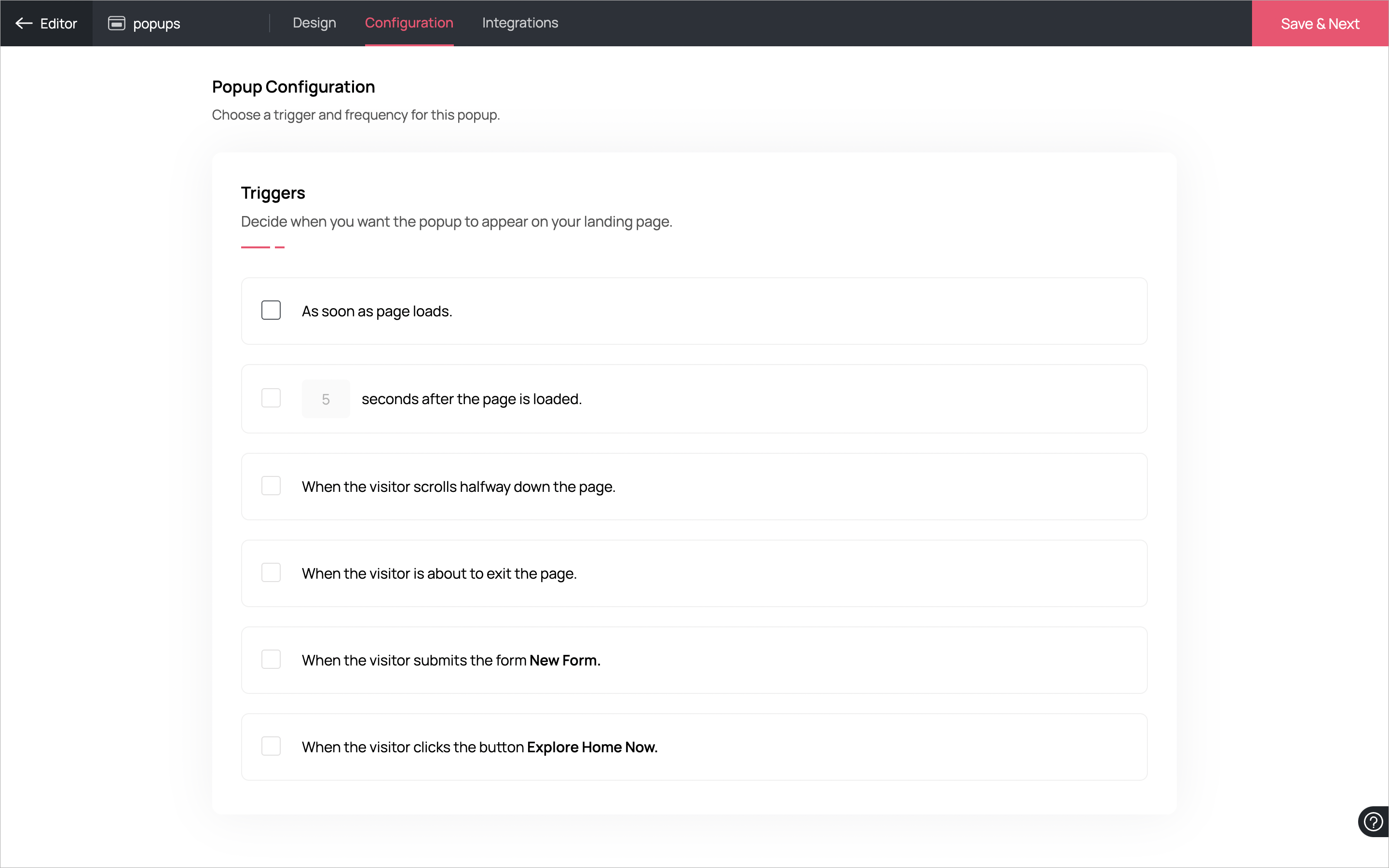
Task: Enable exit-intent trigger checkbox
Action: (x=271, y=573)
